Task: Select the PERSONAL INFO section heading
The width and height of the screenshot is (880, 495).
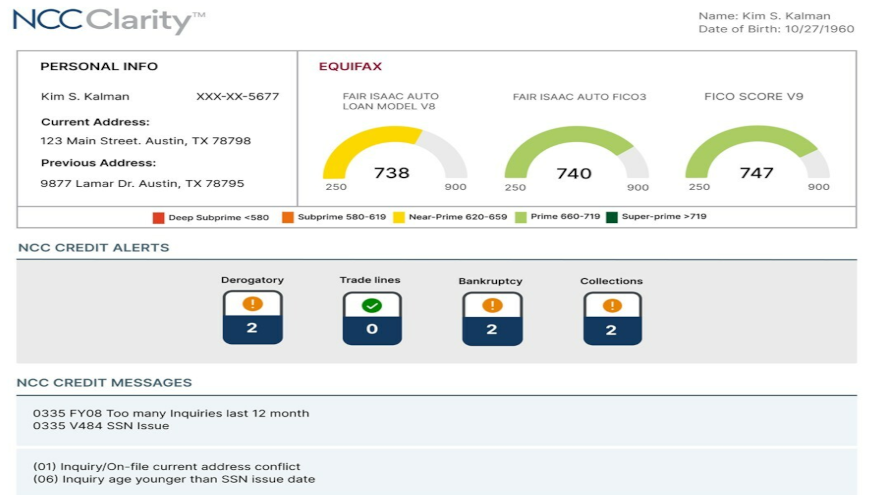Action: point(99,67)
